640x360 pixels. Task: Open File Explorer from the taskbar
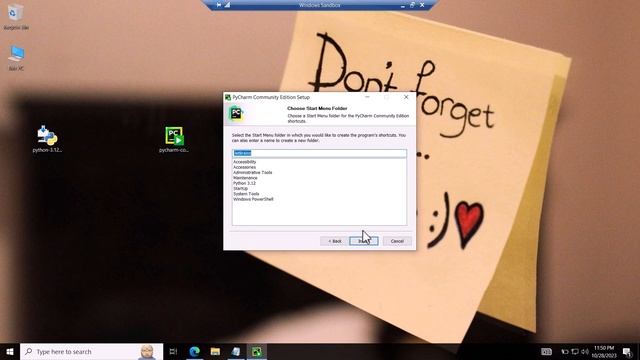[215, 351]
